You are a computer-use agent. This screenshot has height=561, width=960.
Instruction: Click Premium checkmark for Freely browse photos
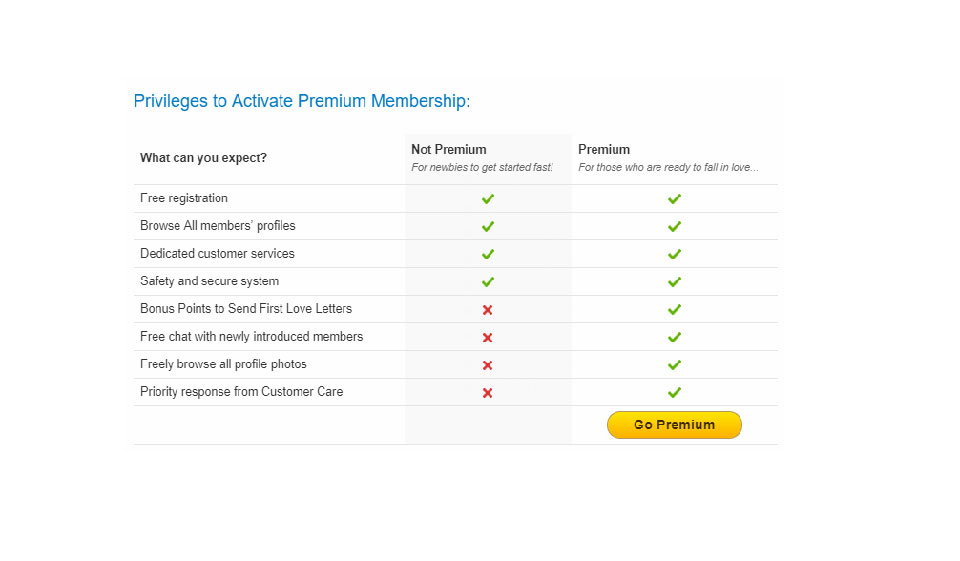click(x=674, y=365)
